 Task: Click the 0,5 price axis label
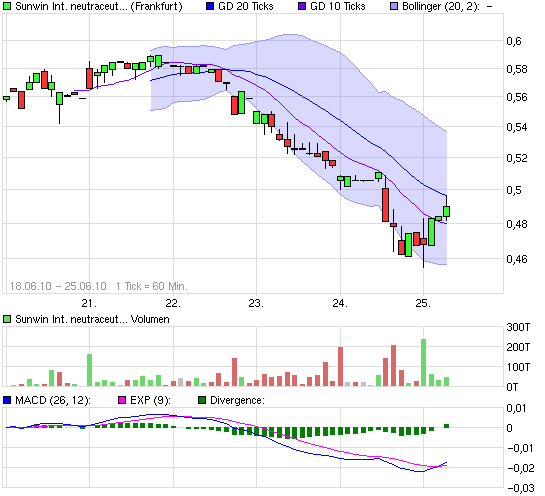point(514,190)
